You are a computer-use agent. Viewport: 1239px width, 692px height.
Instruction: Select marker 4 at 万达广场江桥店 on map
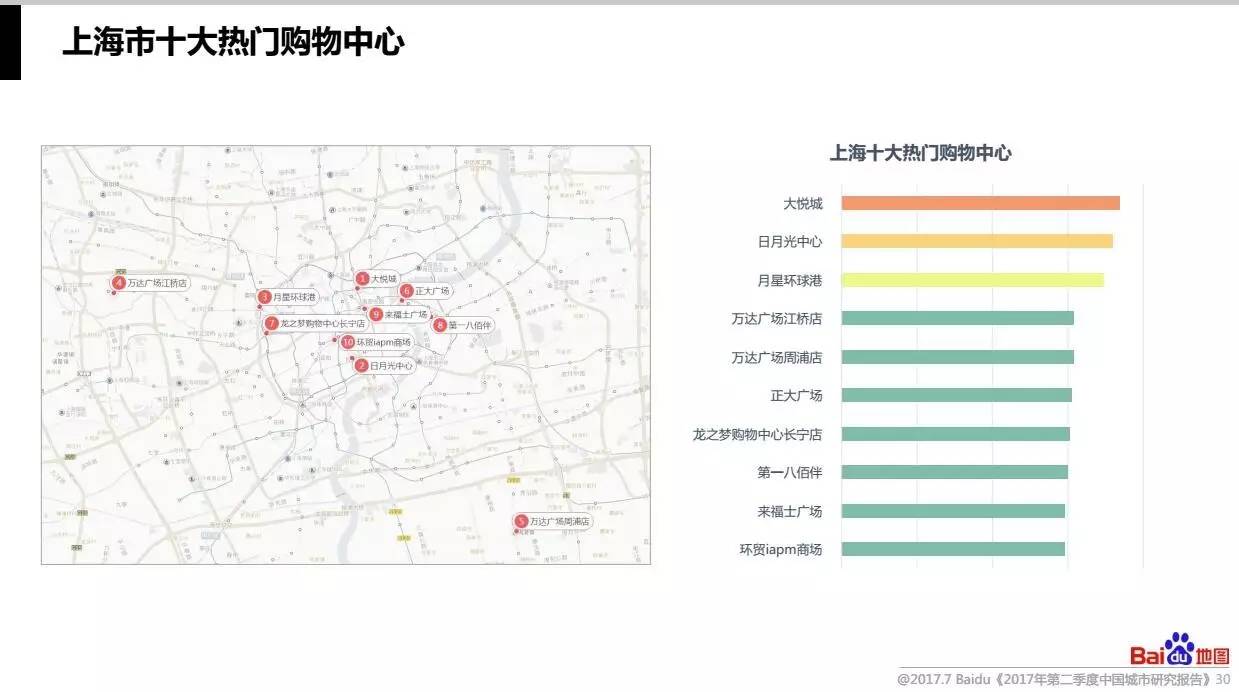(x=119, y=283)
